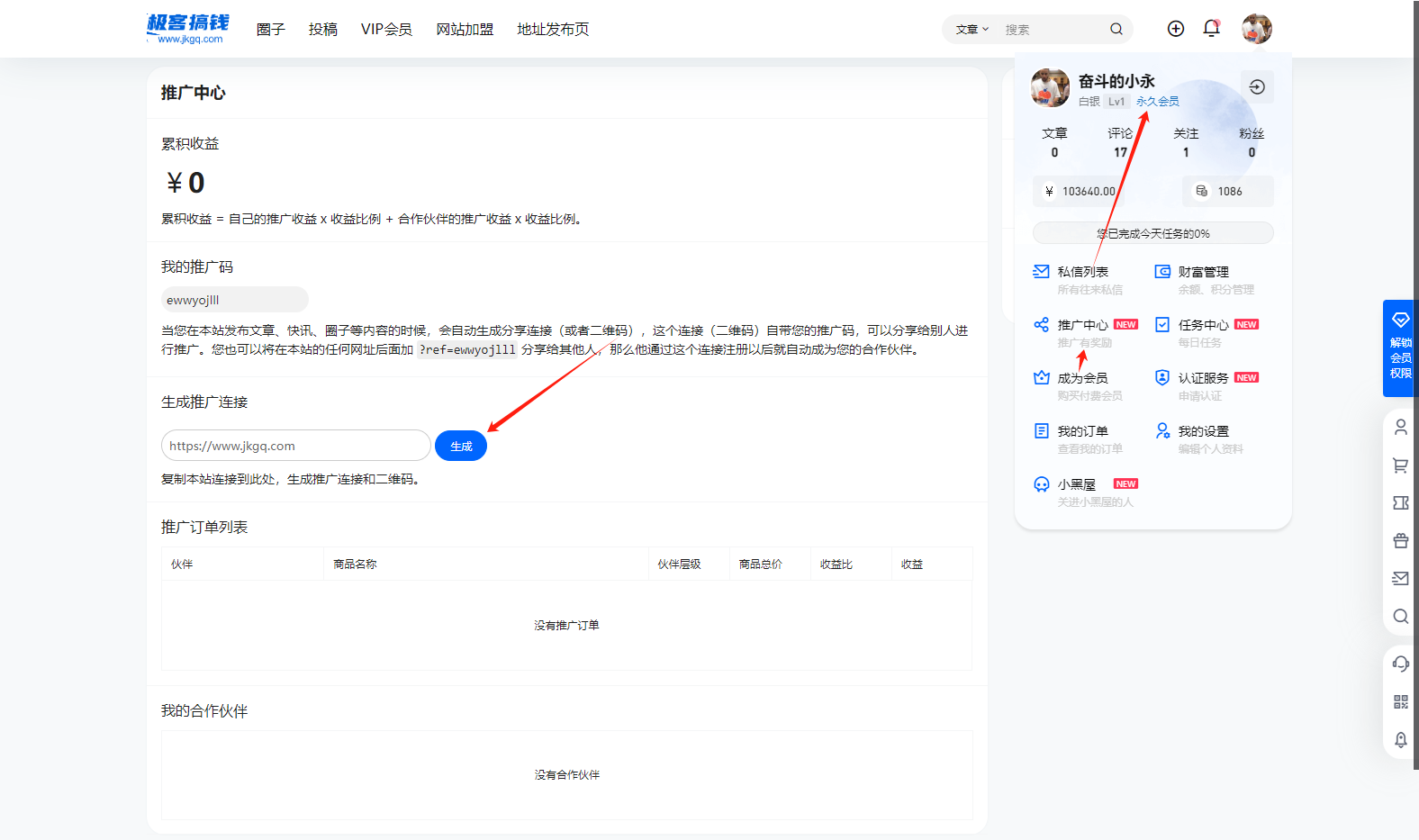Viewport: 1419px width, 840px height.
Task: Open 认证服务 shield entry
Action: click(x=1207, y=386)
